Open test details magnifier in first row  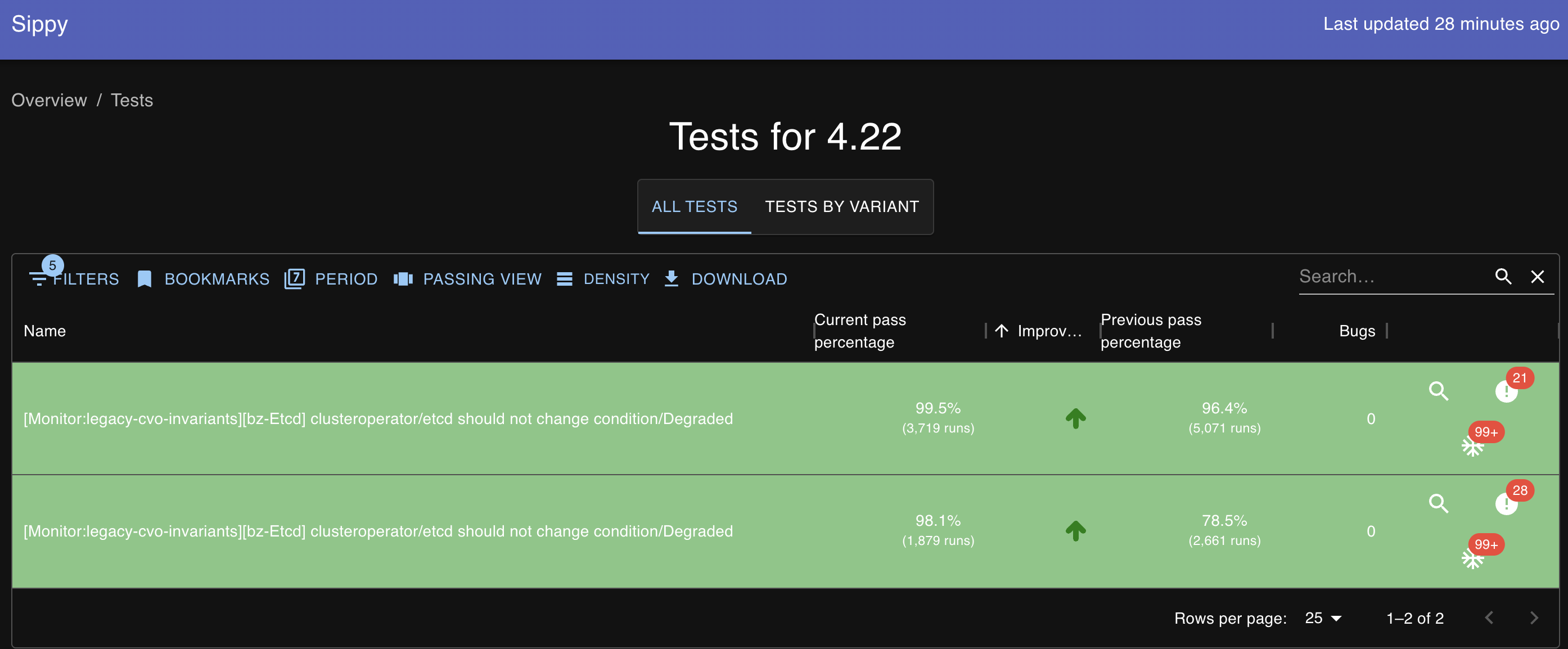click(1438, 391)
